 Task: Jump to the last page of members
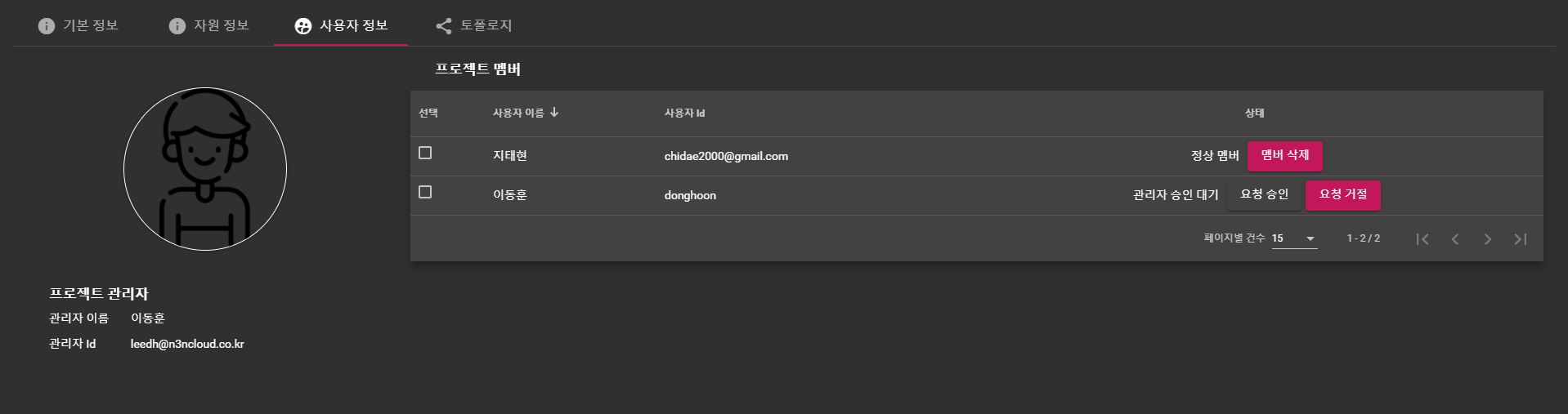1521,239
